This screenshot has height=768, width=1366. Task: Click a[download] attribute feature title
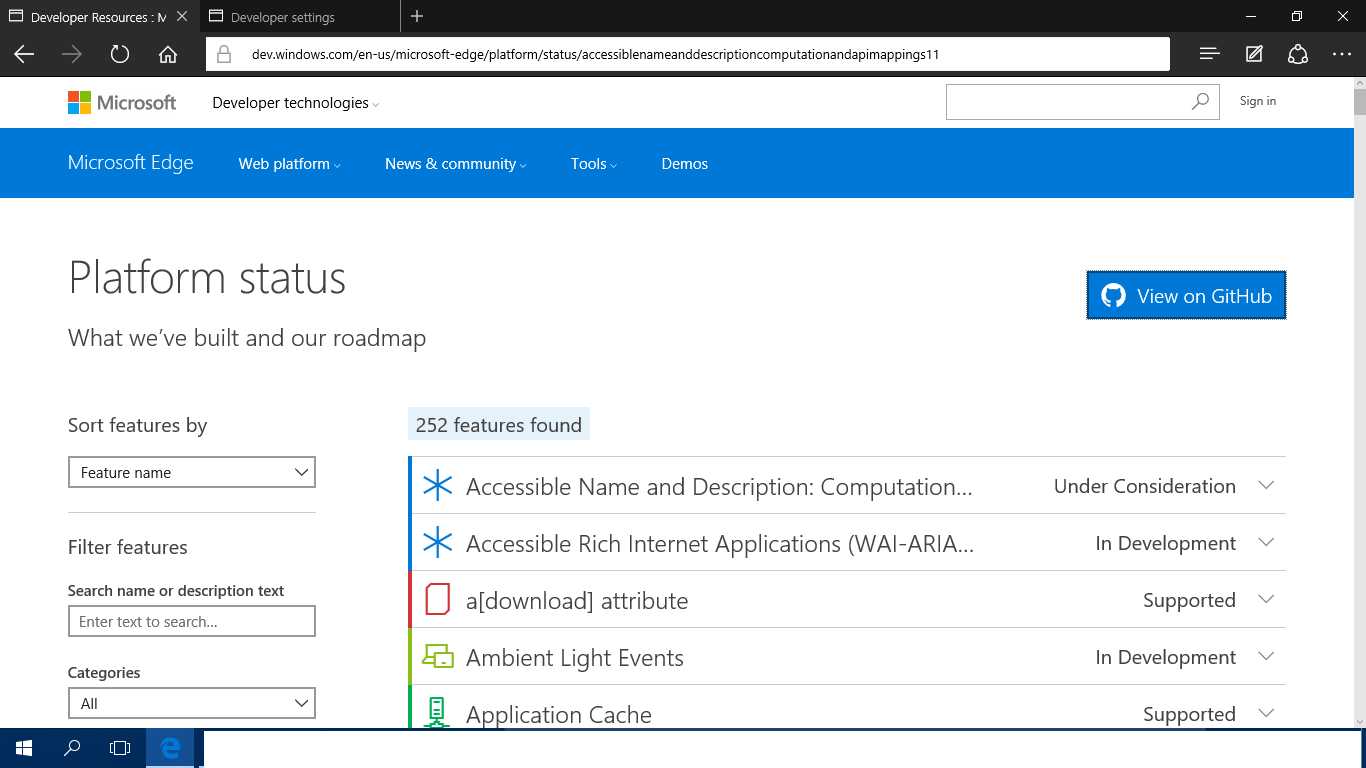577,601
